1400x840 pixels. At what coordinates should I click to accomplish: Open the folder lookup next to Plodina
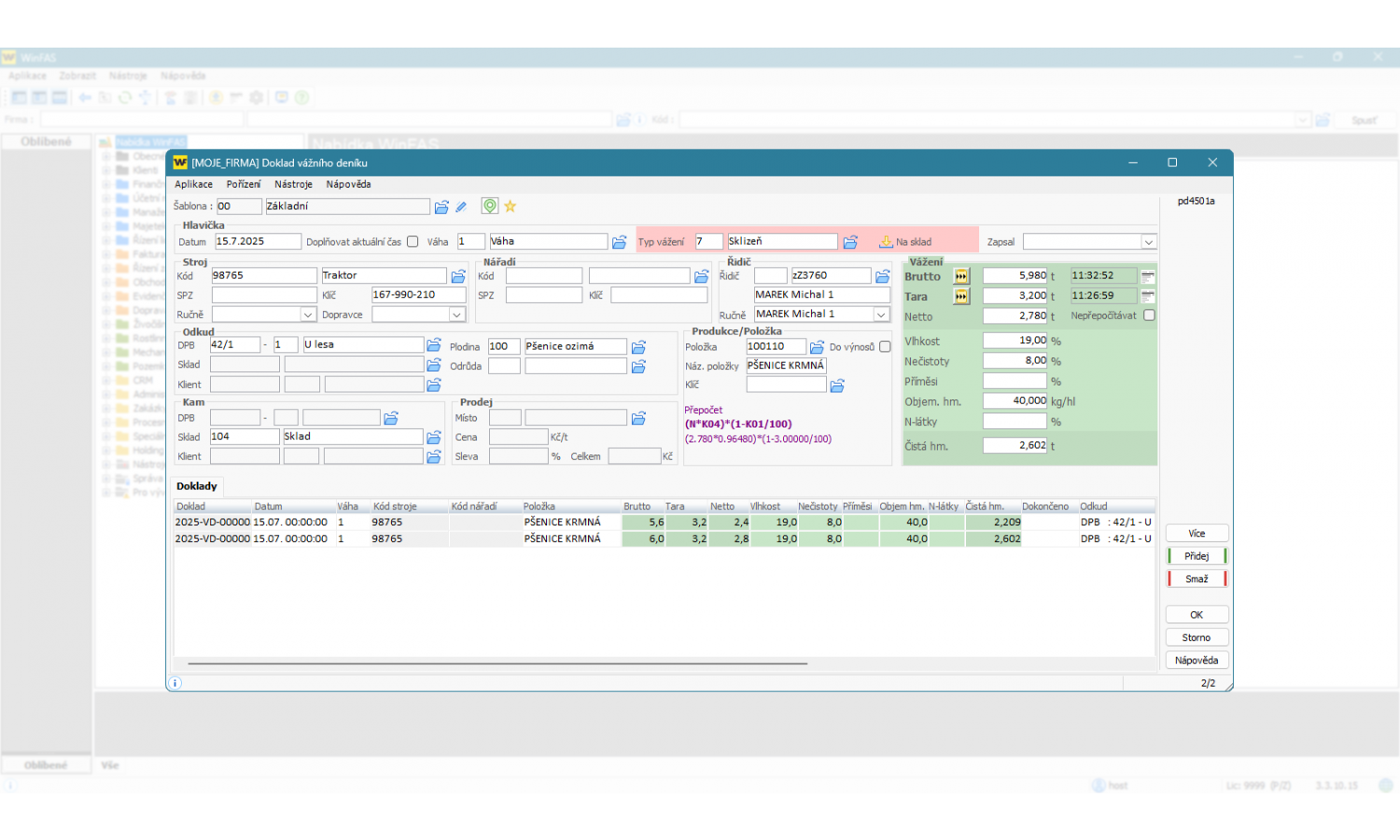click(x=638, y=346)
